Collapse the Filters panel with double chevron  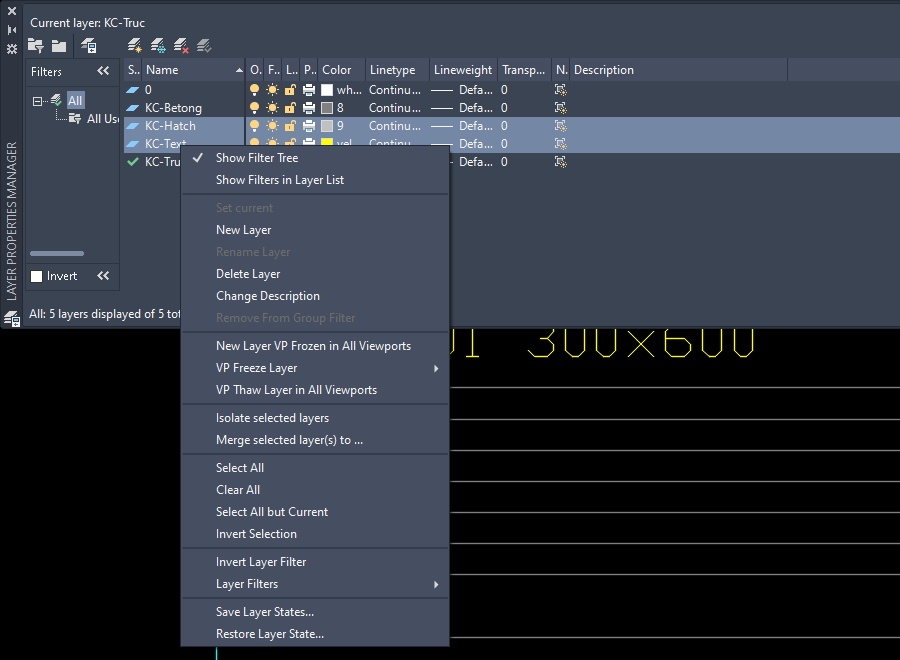(103, 71)
